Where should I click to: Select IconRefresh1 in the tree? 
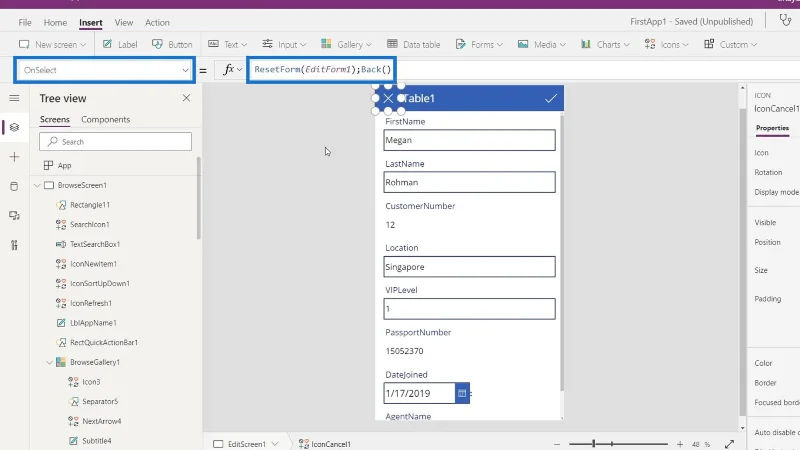point(91,303)
